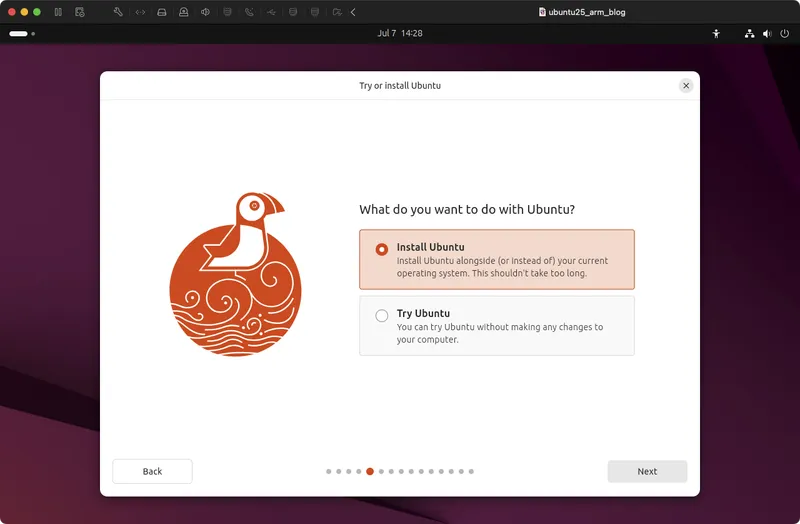Click the green macOS fullscreen button
Image resolution: width=800 pixels, height=524 pixels.
coord(37,12)
